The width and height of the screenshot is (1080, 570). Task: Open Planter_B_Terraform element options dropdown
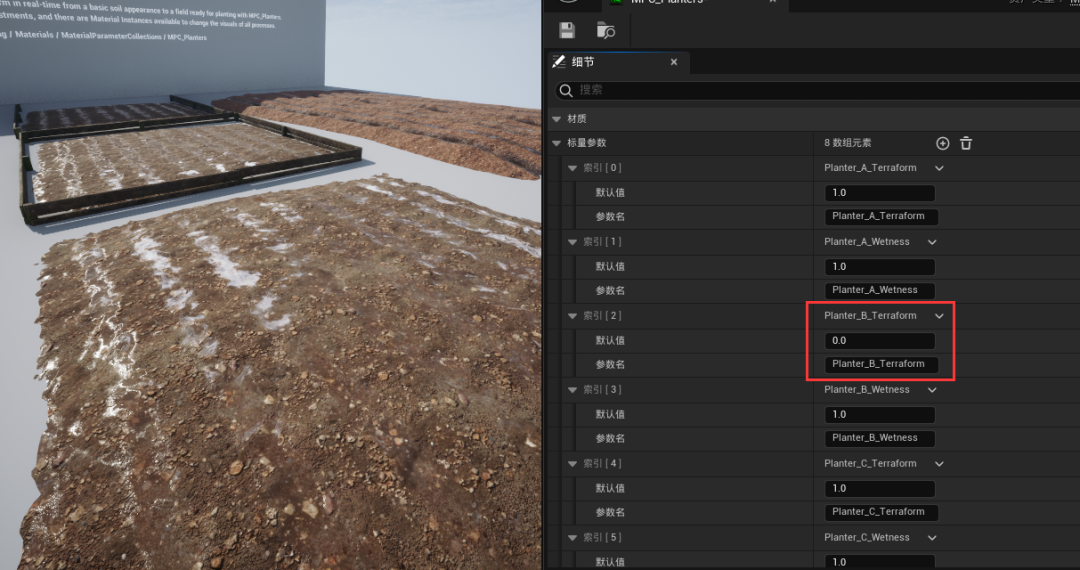tap(939, 316)
